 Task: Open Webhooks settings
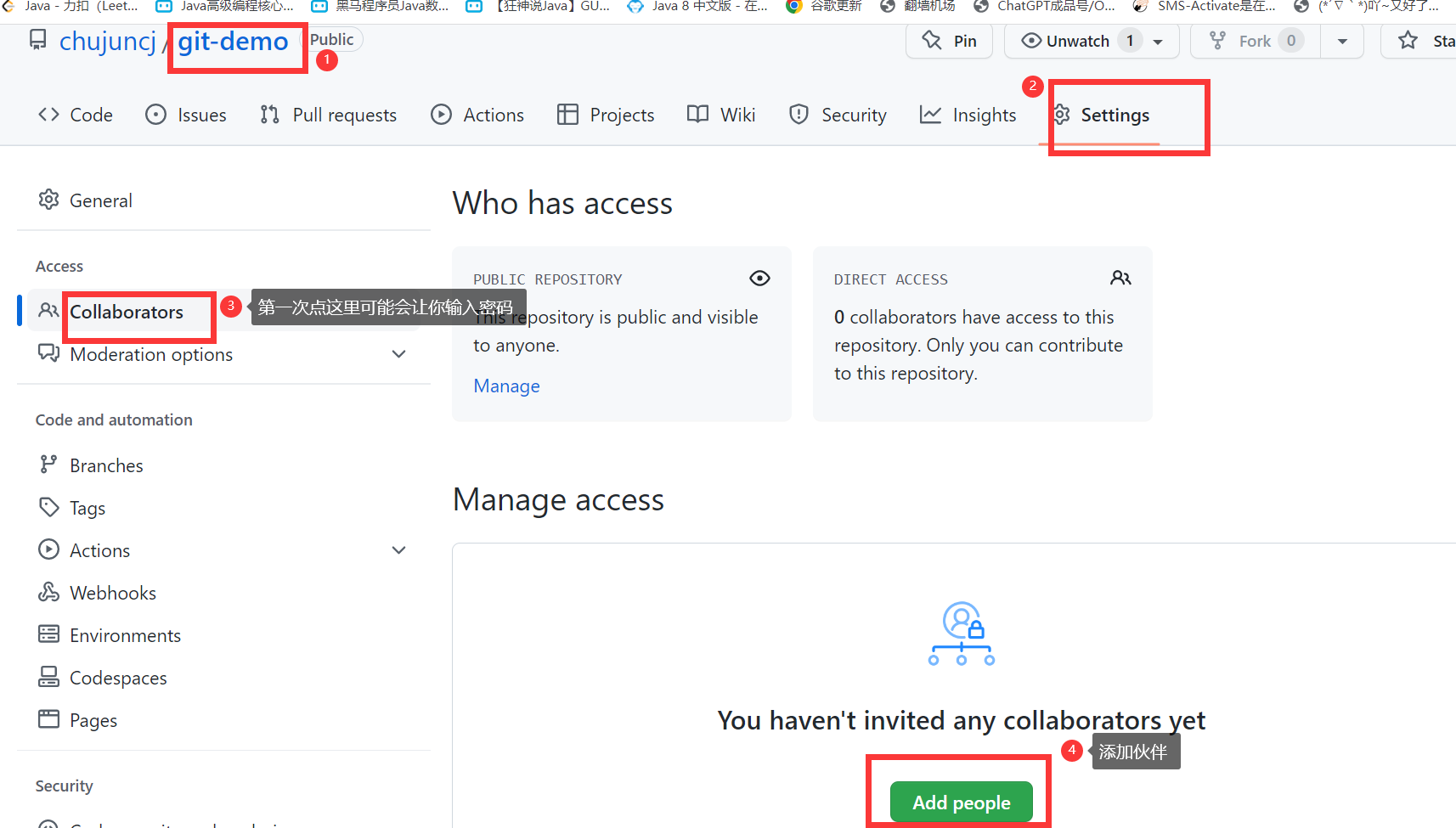(224, 593)
